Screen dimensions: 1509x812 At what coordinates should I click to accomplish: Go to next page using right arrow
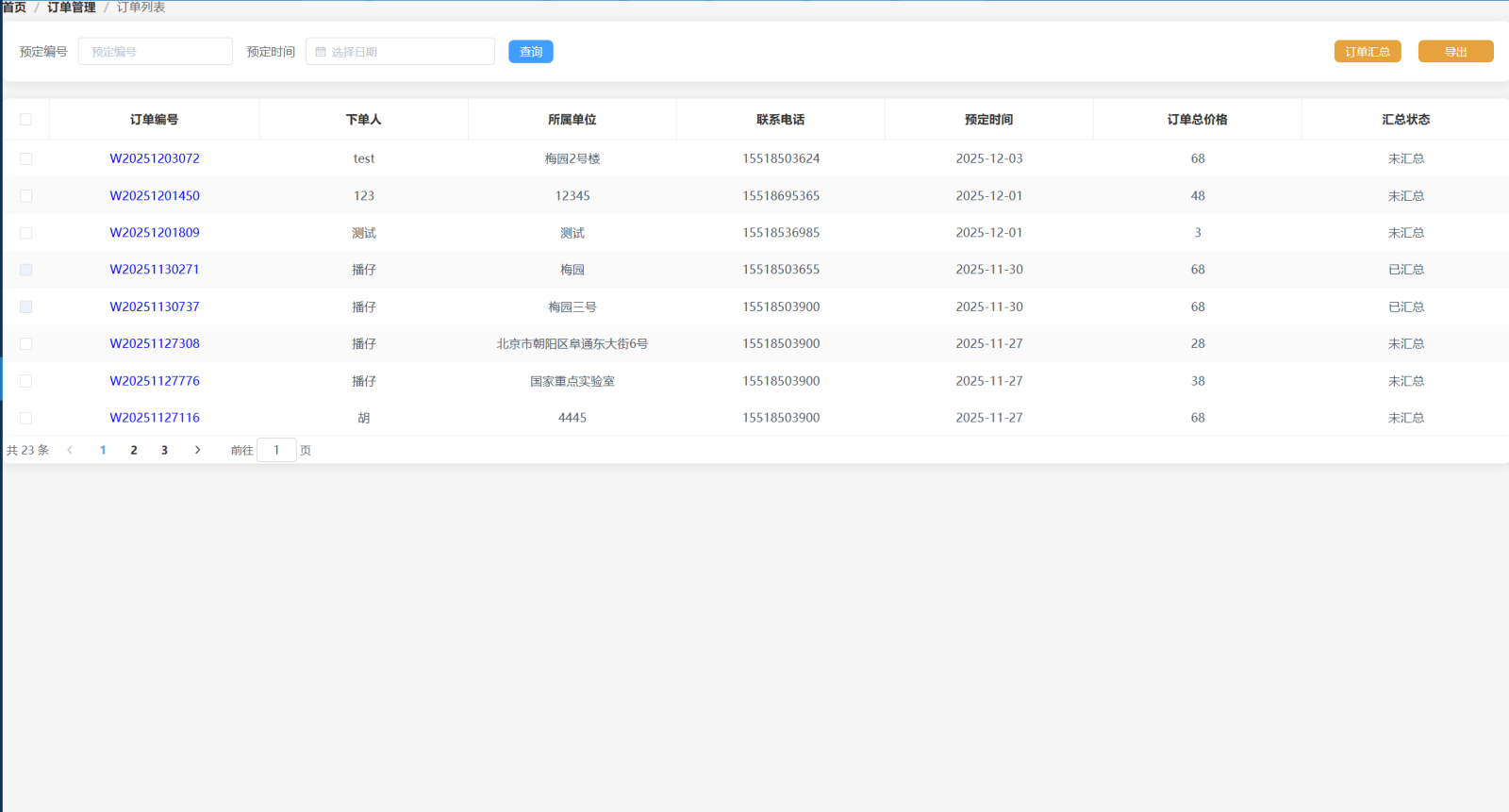(197, 450)
